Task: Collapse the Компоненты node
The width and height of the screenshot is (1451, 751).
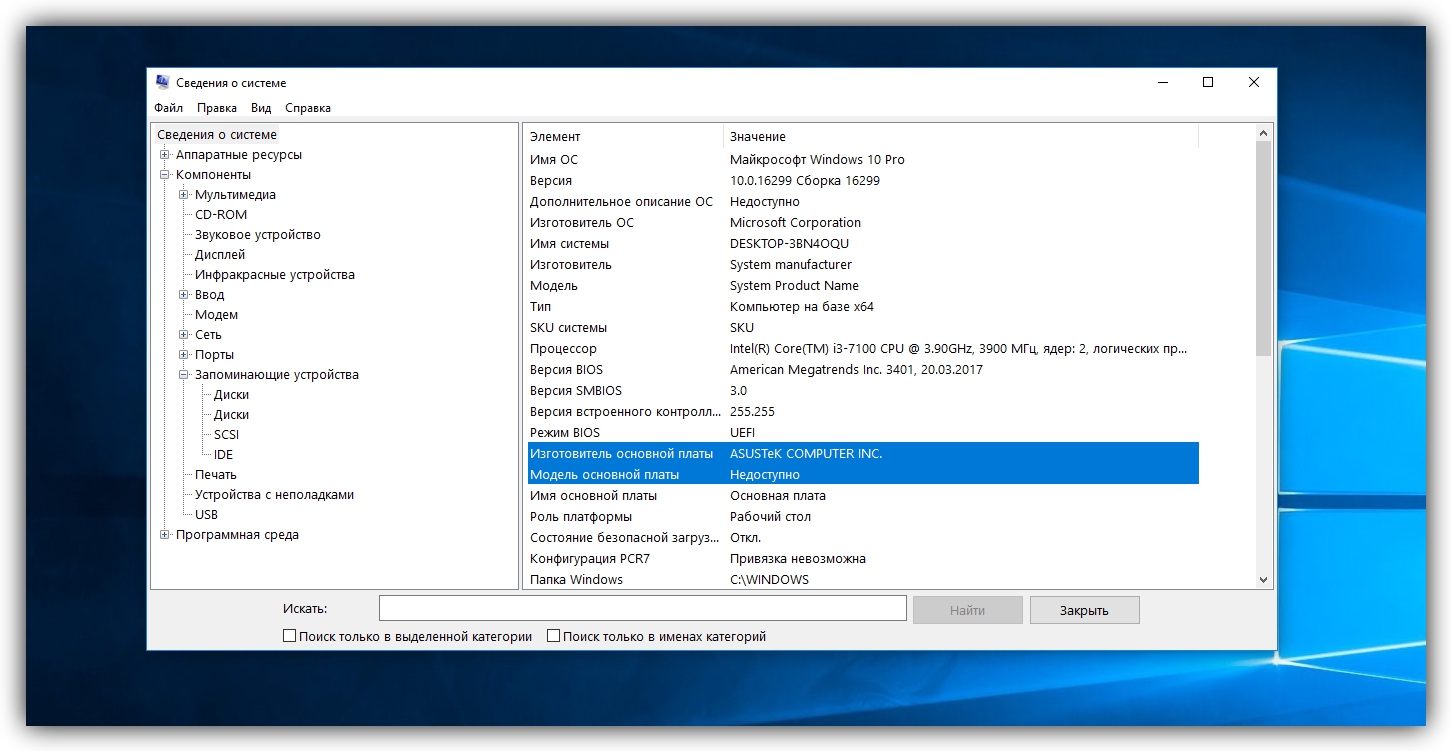Action: [x=164, y=174]
